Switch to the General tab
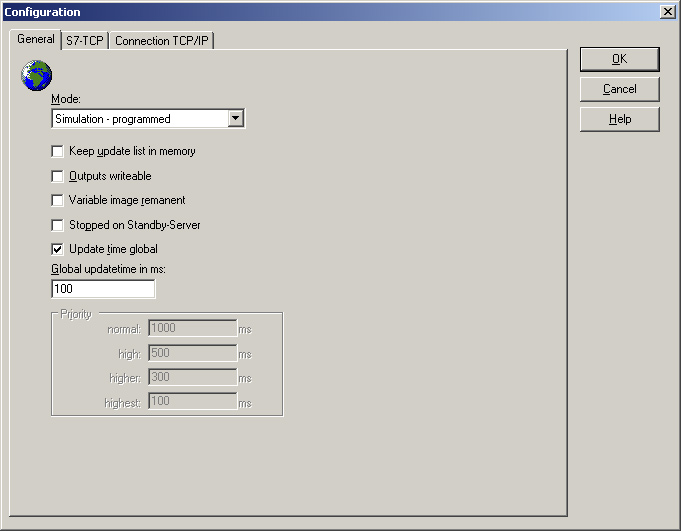 click(x=35, y=39)
